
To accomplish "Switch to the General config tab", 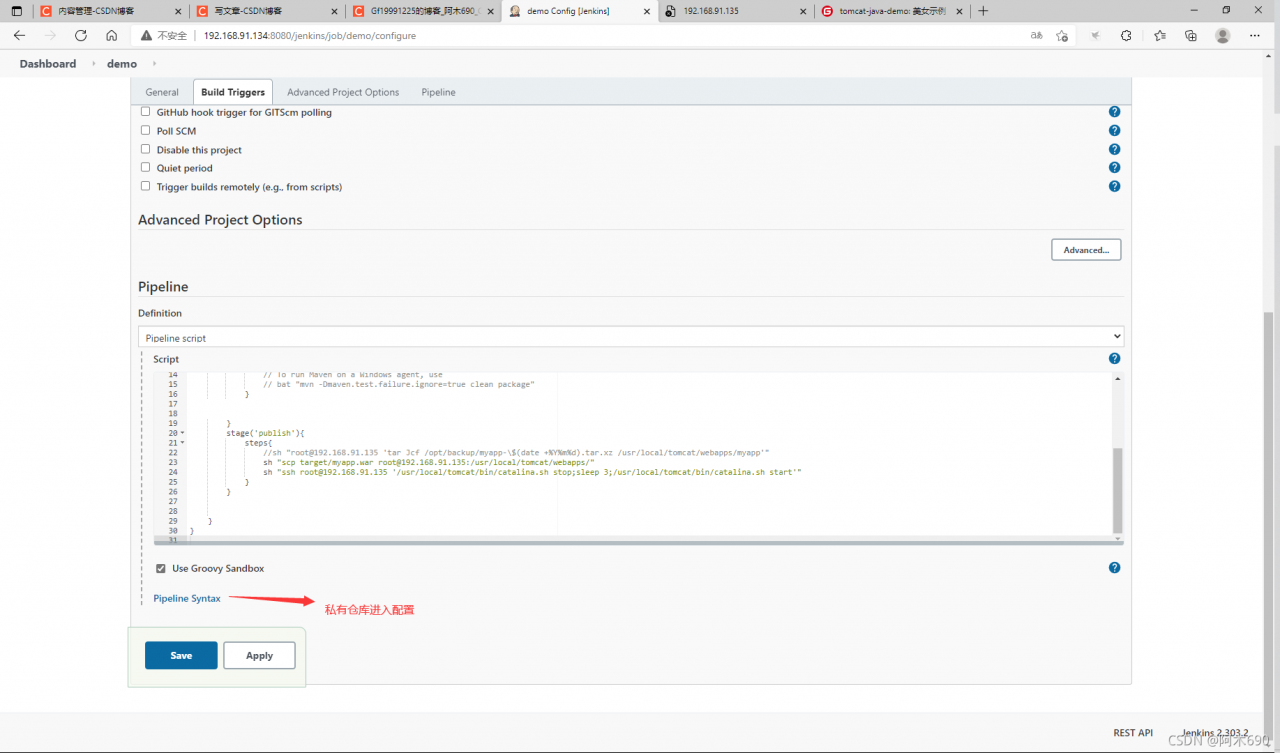I will 162,92.
